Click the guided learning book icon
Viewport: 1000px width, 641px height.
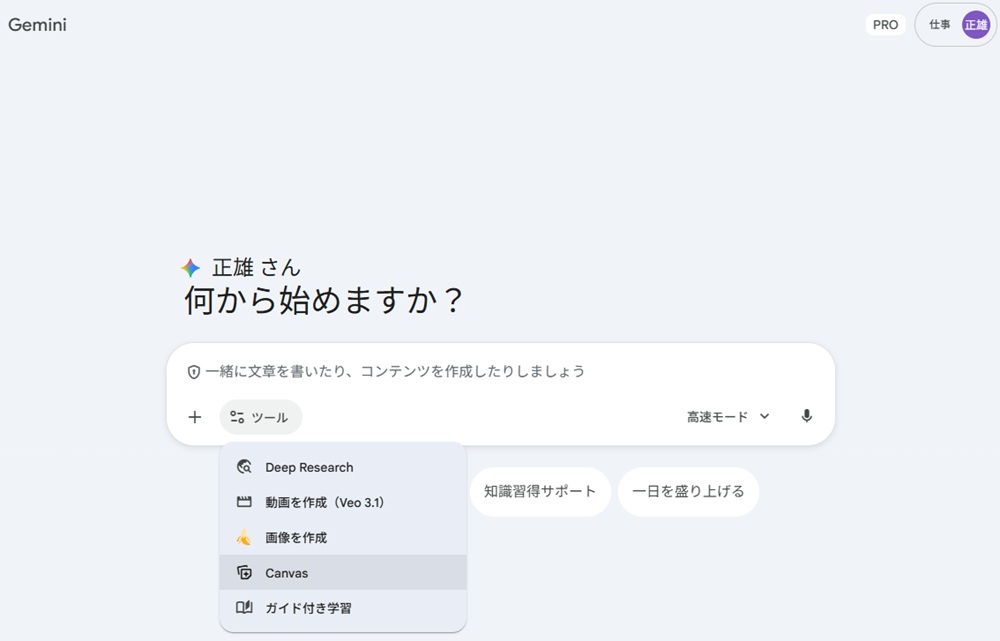pyautogui.click(x=244, y=607)
